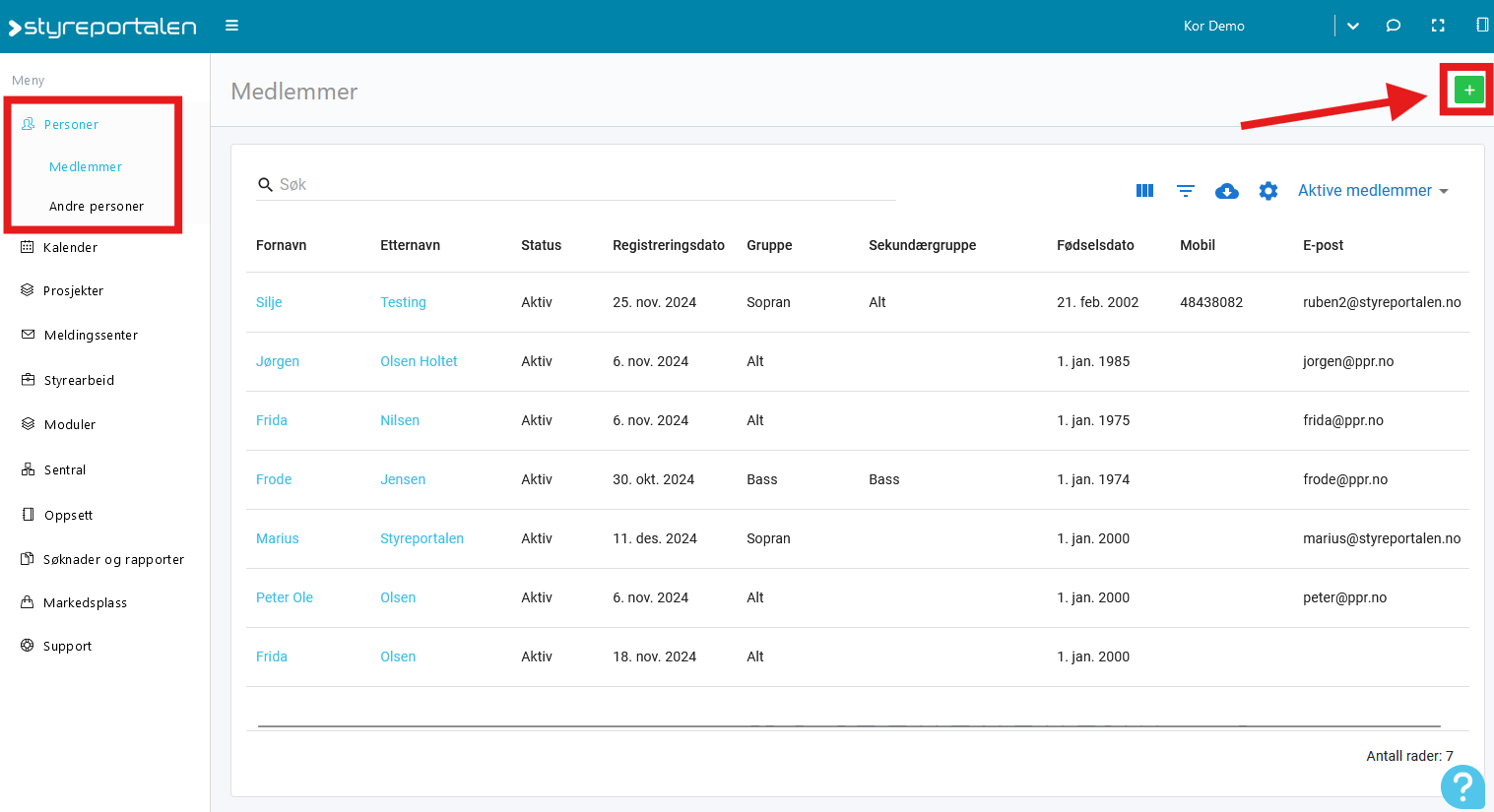Click the Styrearbeid briefcase icon
1494x812 pixels.
click(28, 380)
